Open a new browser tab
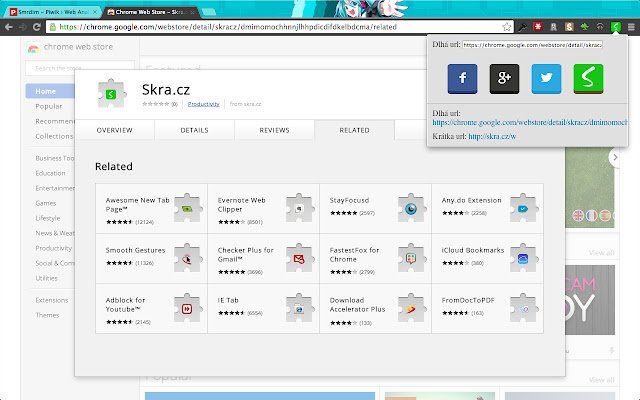Screen dimensions: 640x400 coord(209,12)
